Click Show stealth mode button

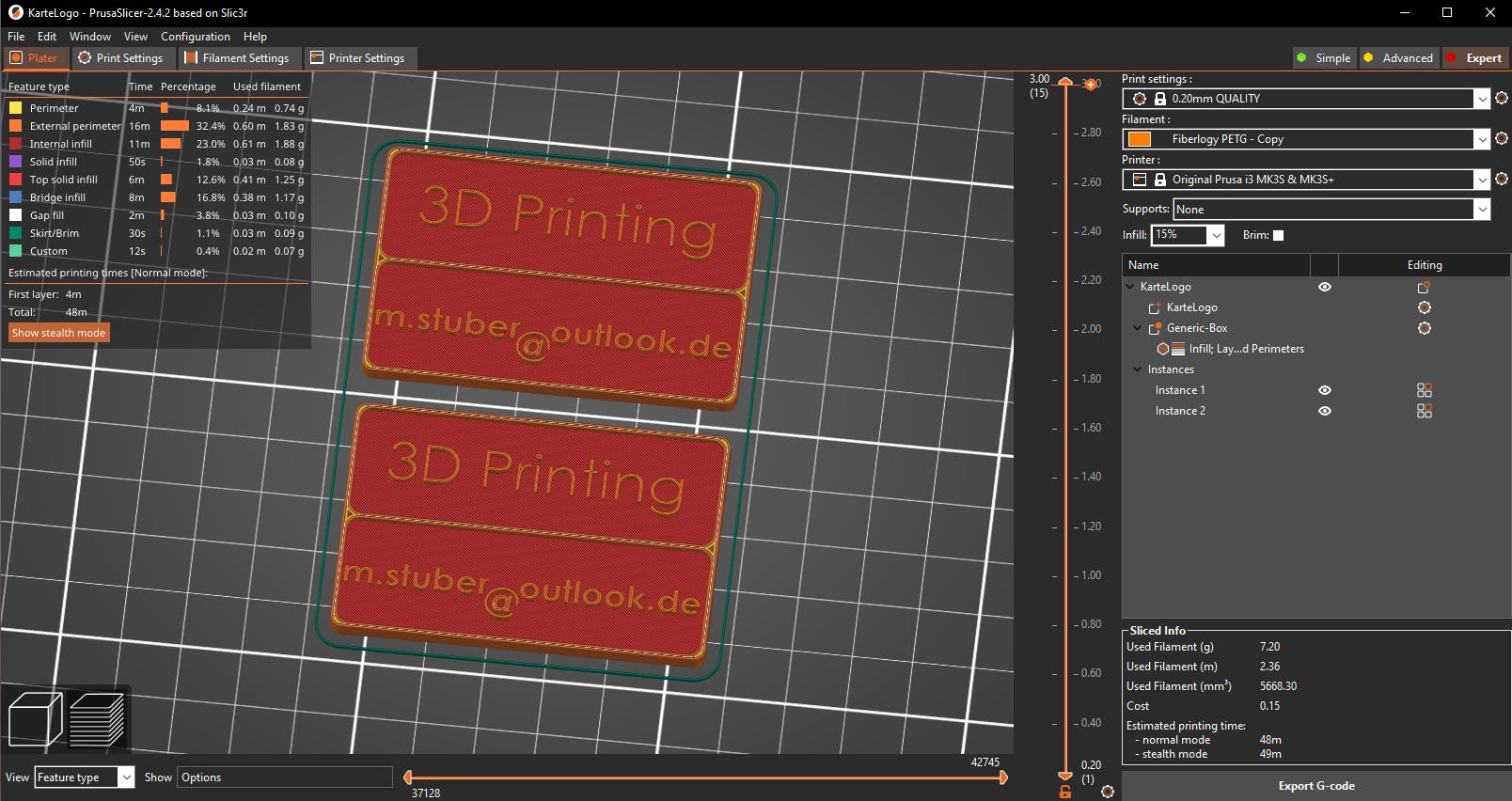58,333
